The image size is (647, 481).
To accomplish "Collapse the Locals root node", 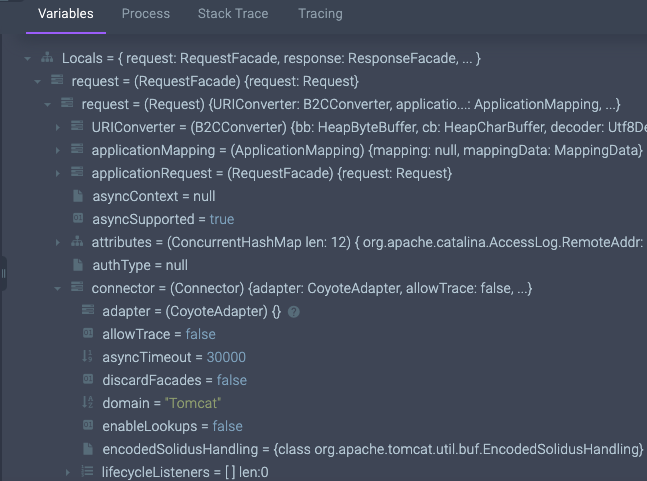I will coord(27,59).
